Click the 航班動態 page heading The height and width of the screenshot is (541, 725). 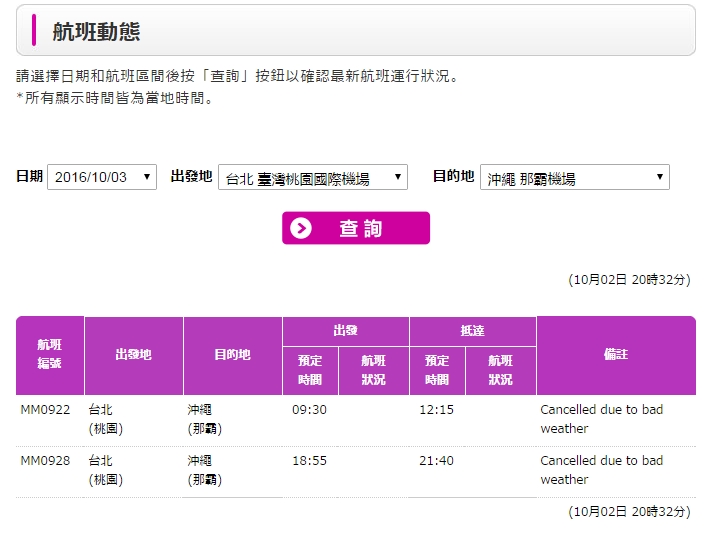tap(96, 31)
